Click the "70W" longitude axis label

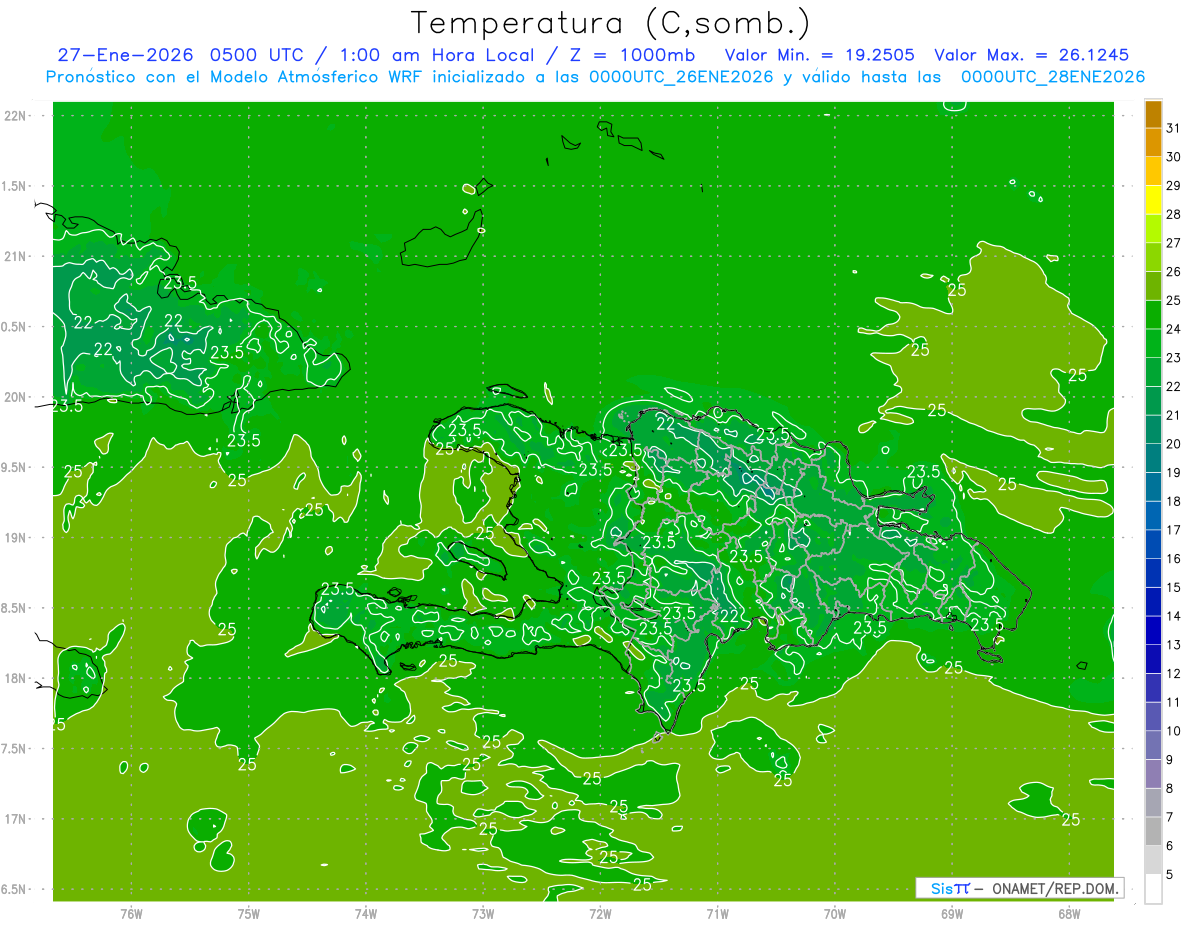point(835,913)
